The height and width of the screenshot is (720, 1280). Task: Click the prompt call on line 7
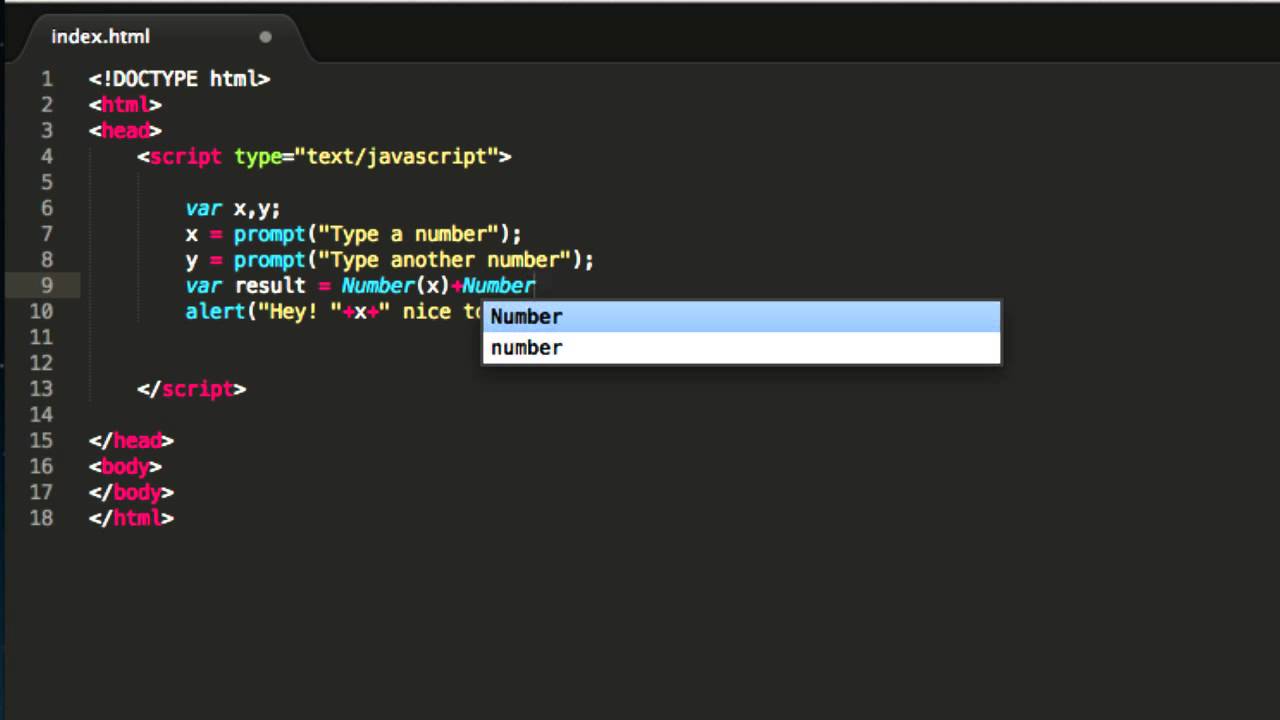pos(378,234)
